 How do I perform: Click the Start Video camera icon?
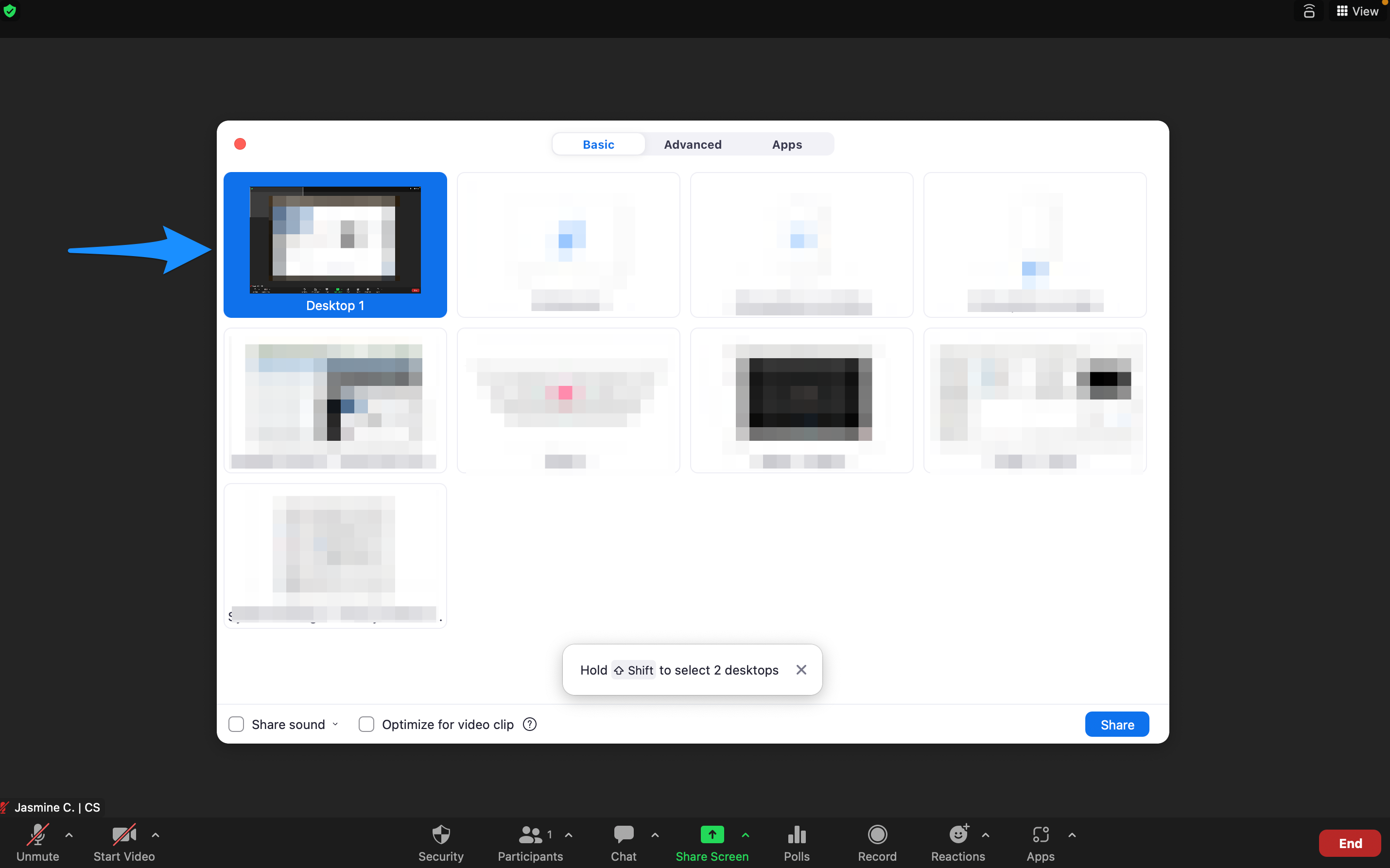124,834
